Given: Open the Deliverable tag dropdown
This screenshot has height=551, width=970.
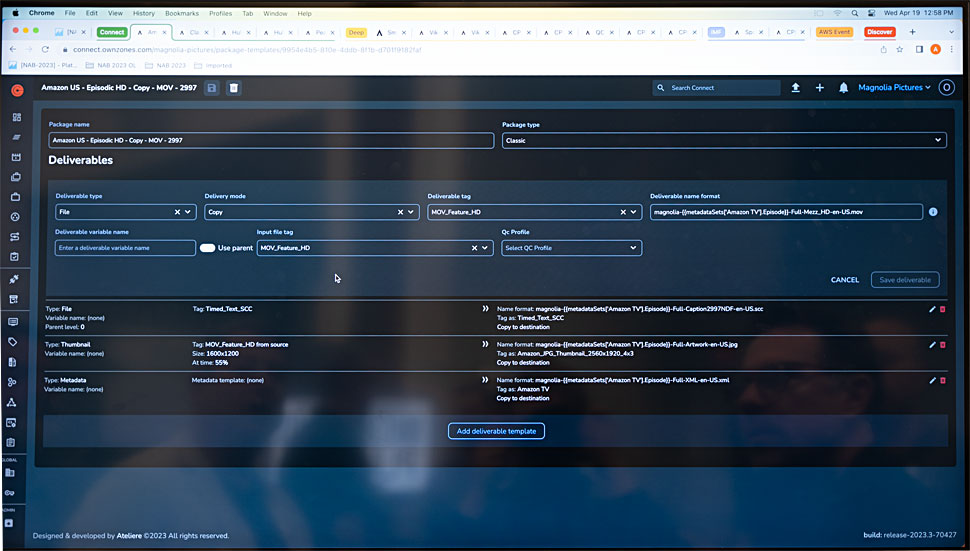Looking at the screenshot, I should (x=633, y=212).
